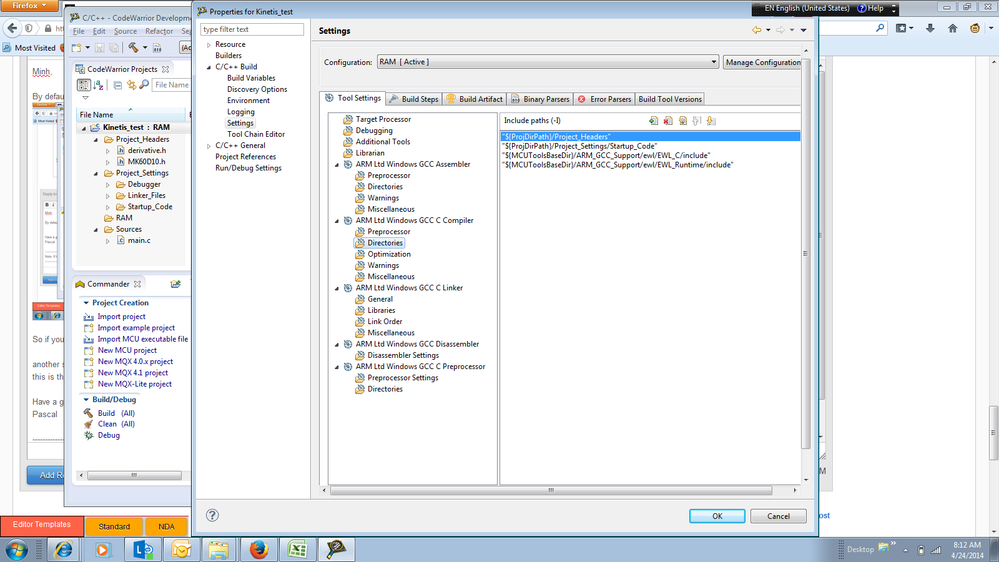999x562 pixels.
Task: Collapse ARM Ltd Windows GCC Assembler node
Action: click(x=337, y=164)
